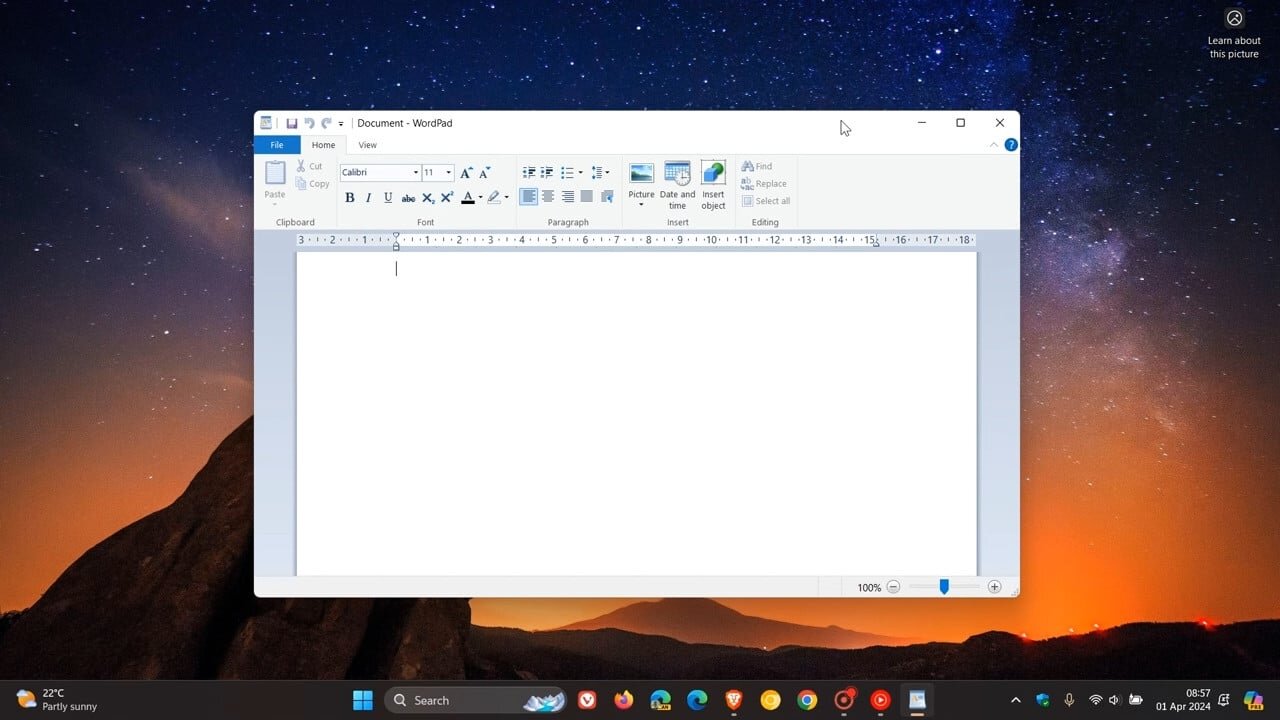Open the File menu
Viewport: 1280px width, 720px height.
(277, 145)
